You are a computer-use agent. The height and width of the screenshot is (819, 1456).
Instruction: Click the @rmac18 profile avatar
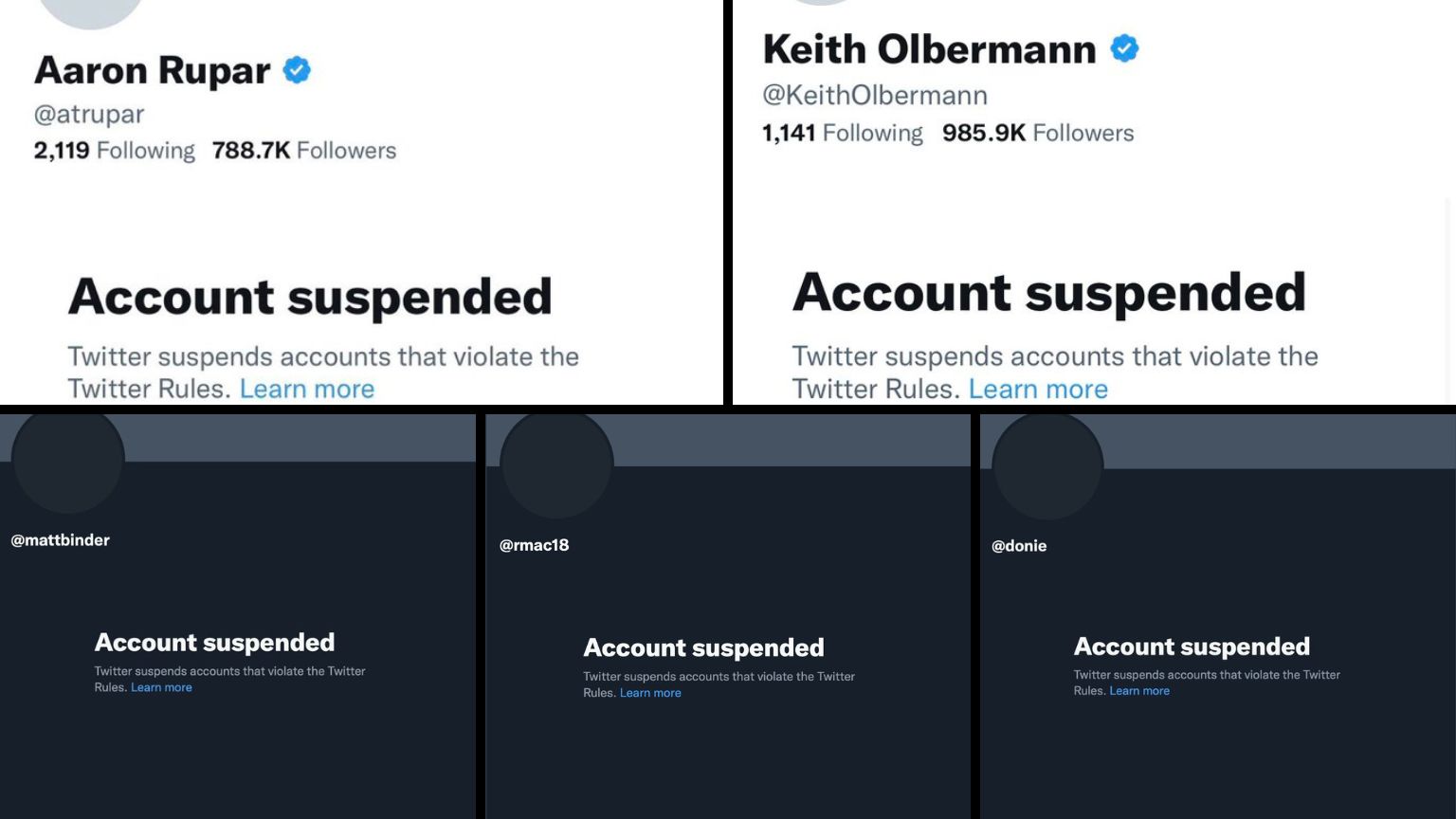pos(556,464)
